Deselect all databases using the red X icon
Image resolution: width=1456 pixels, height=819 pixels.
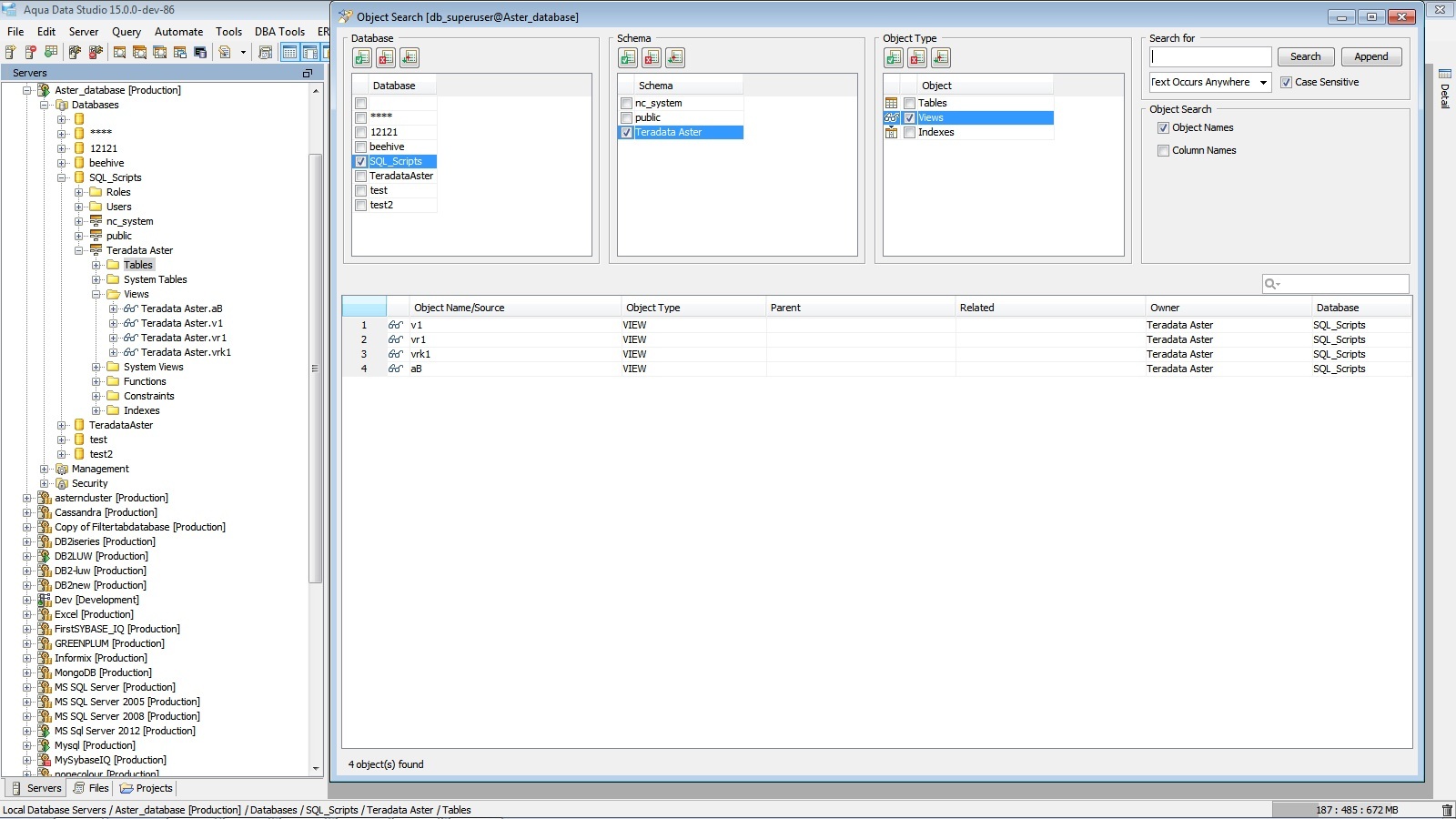[x=386, y=58]
